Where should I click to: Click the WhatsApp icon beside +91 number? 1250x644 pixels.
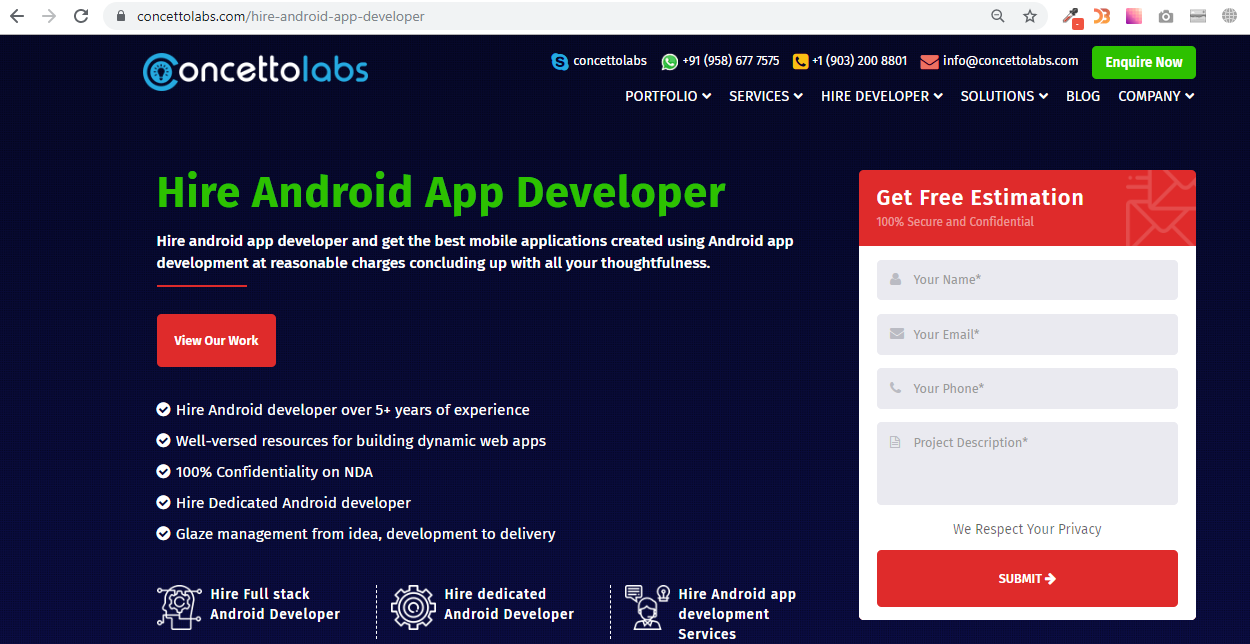pos(669,61)
